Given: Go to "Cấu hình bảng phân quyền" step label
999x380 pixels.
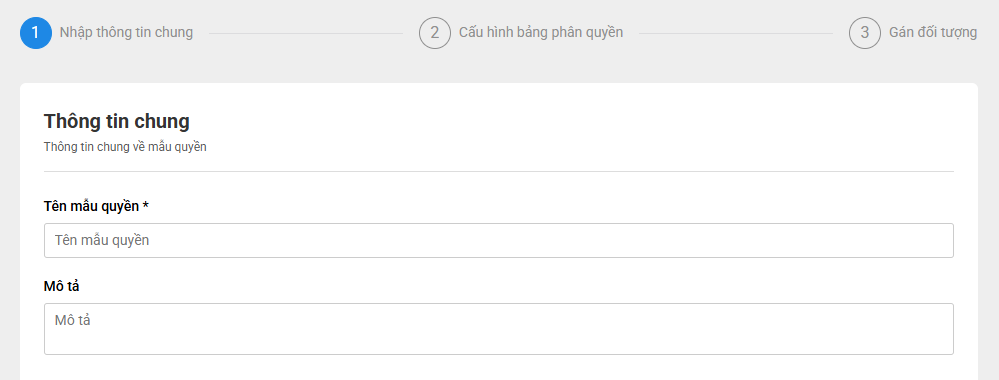Looking at the screenshot, I should (541, 33).
